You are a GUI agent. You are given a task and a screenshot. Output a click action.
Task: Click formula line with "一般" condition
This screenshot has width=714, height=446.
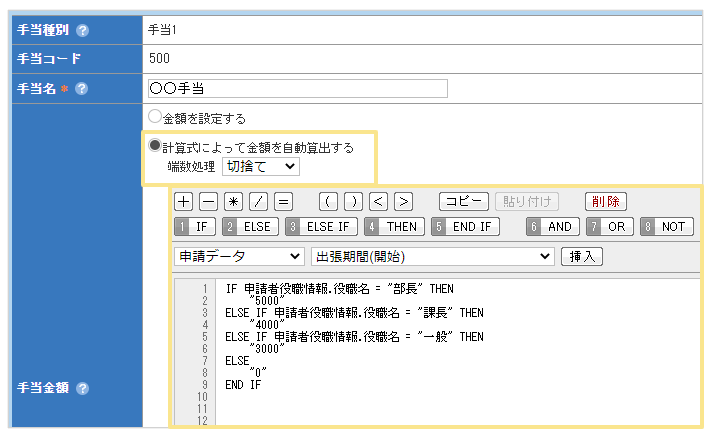[354, 337]
